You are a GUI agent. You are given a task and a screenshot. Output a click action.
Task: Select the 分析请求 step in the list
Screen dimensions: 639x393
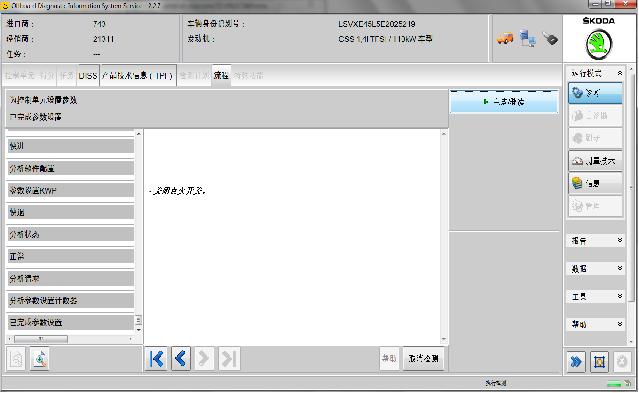[71, 278]
